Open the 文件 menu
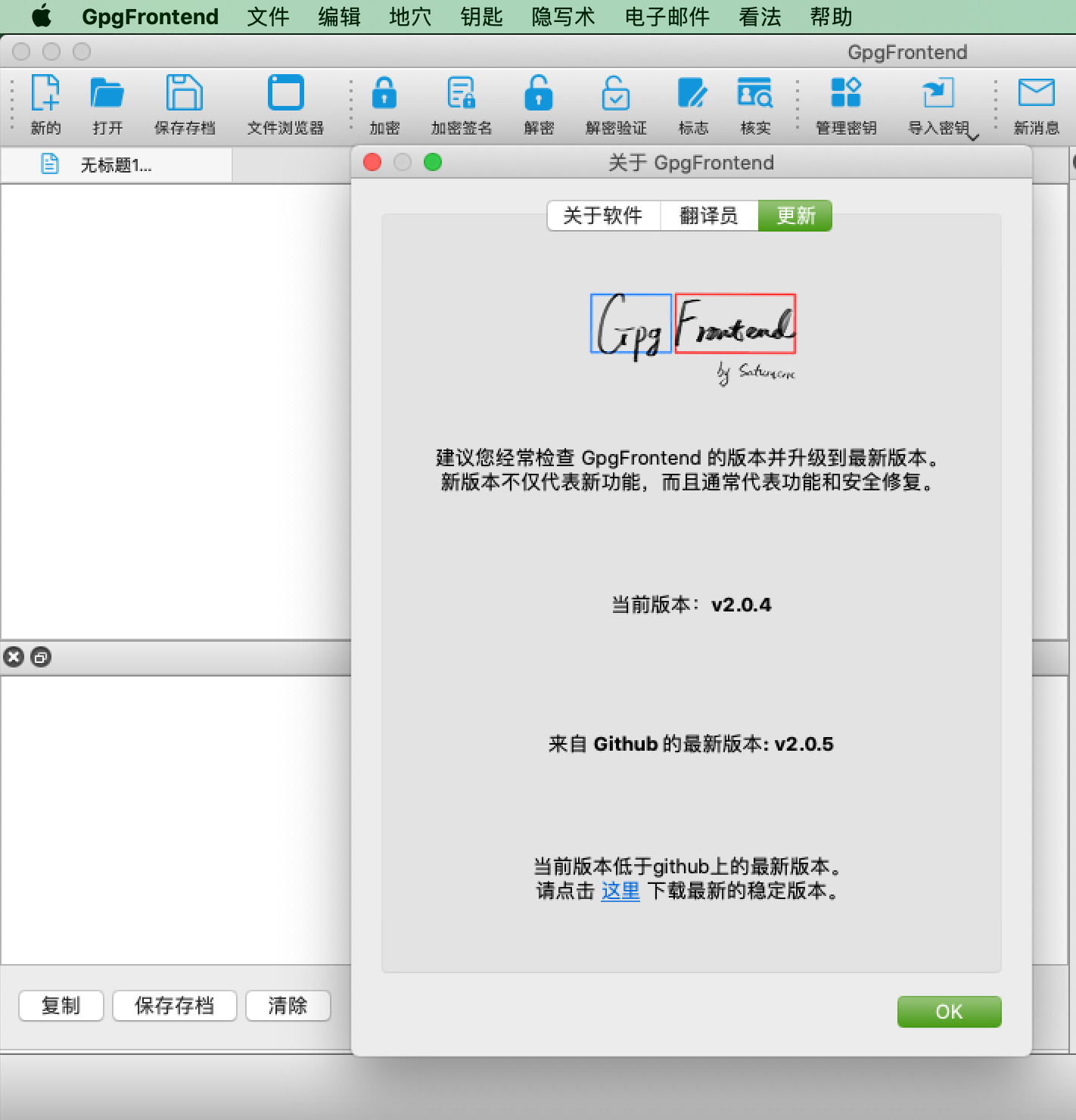1076x1120 pixels. tap(268, 16)
